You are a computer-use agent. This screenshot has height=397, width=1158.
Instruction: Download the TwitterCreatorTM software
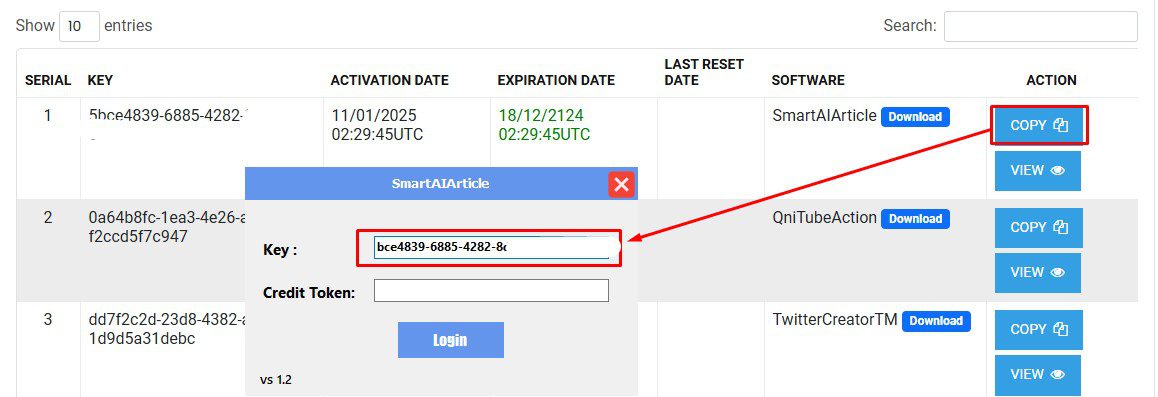(936, 320)
